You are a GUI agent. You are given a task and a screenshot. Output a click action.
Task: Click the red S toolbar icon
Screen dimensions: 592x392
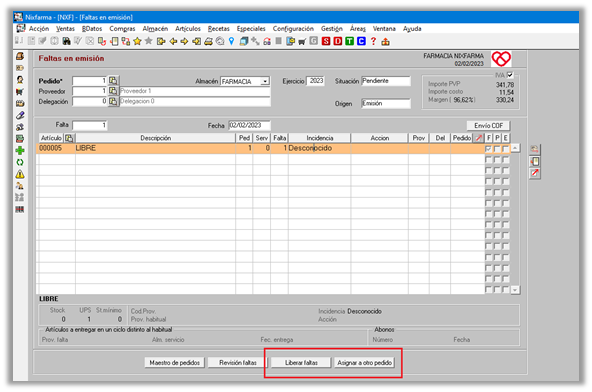pyautogui.click(x=326, y=41)
